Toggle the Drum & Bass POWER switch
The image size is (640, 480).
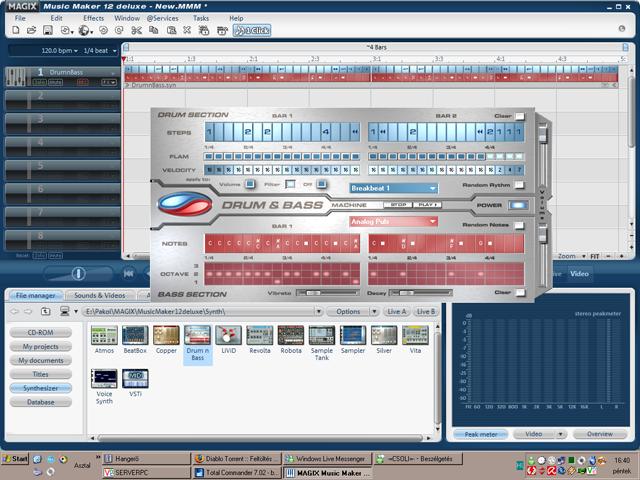pos(517,205)
